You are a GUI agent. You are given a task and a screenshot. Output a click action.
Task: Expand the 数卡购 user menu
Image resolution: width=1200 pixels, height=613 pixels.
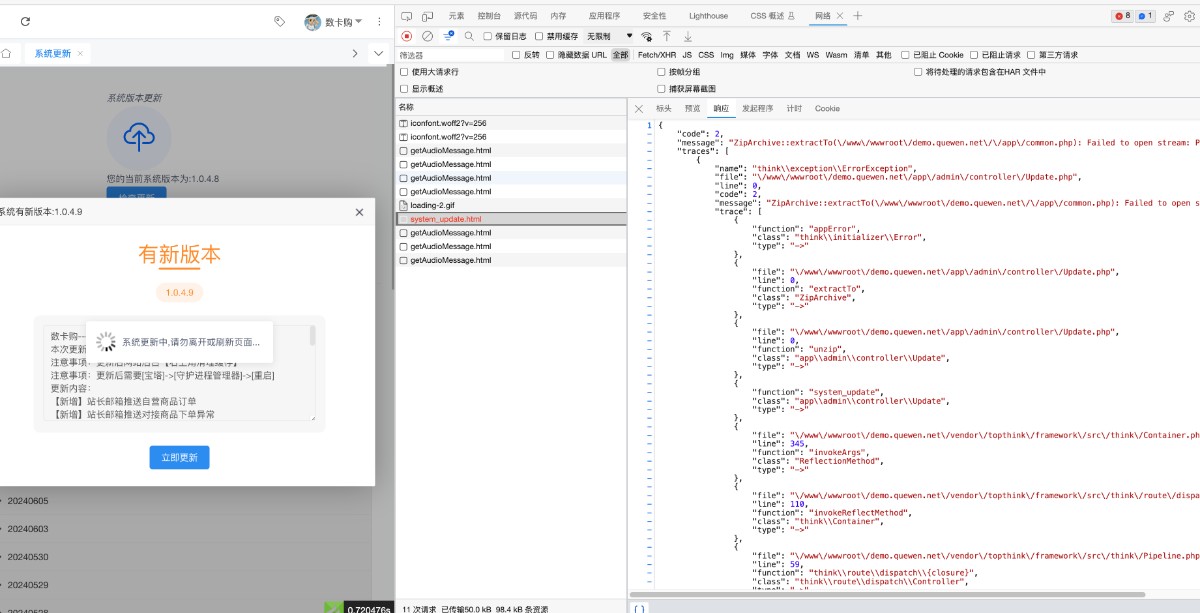tap(338, 21)
